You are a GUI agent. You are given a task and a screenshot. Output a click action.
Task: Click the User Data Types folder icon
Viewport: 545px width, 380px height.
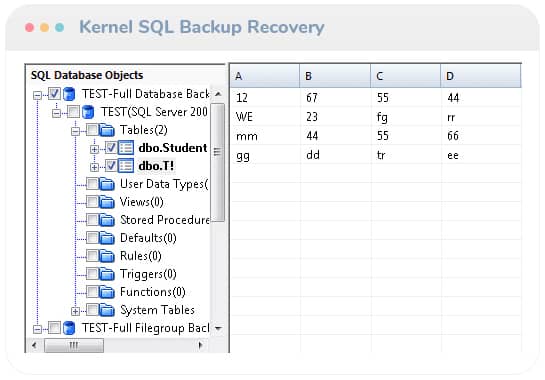point(107,184)
